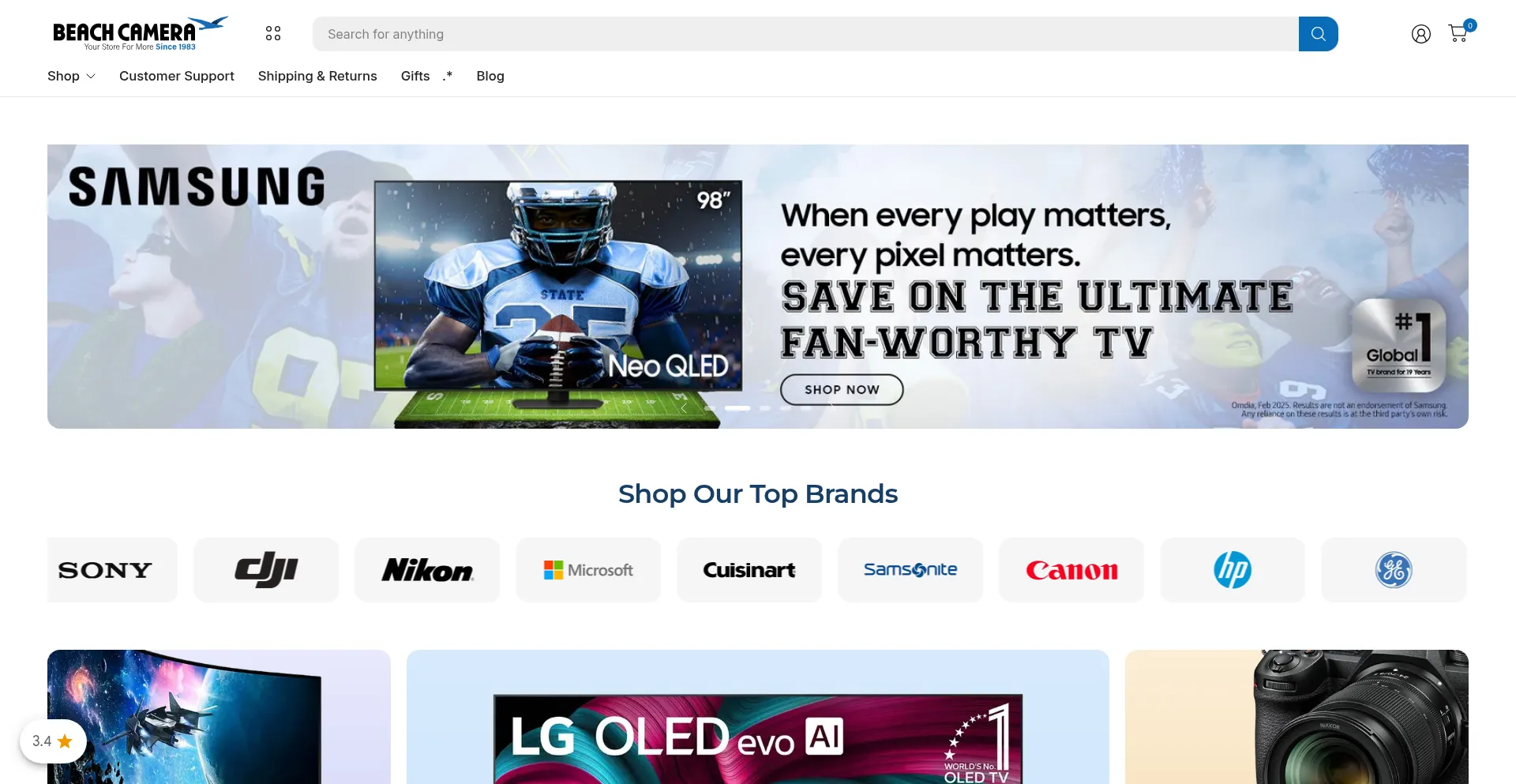The height and width of the screenshot is (784, 1516).
Task: Open the Blog link
Action: click(x=490, y=76)
